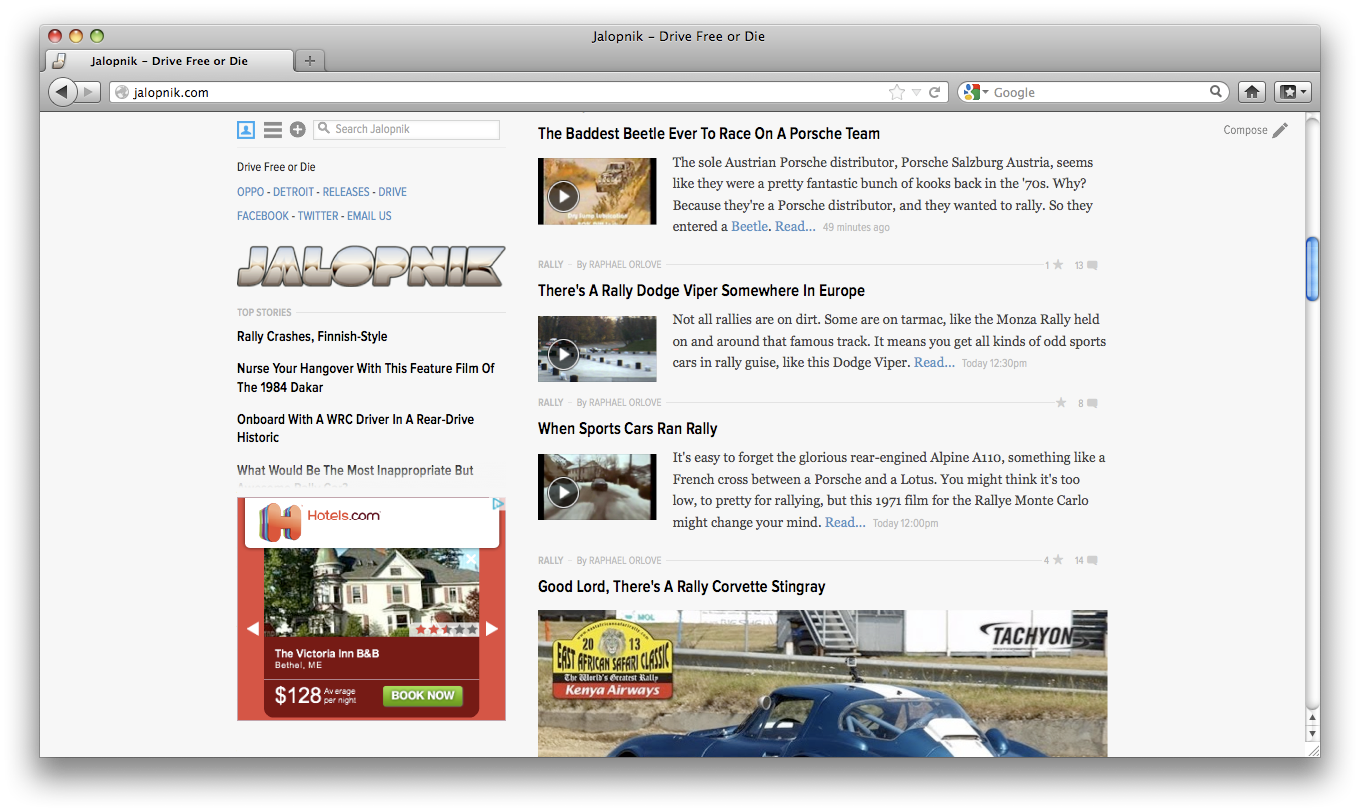Open headline There's A Rally Dodge Viper

coord(701,291)
